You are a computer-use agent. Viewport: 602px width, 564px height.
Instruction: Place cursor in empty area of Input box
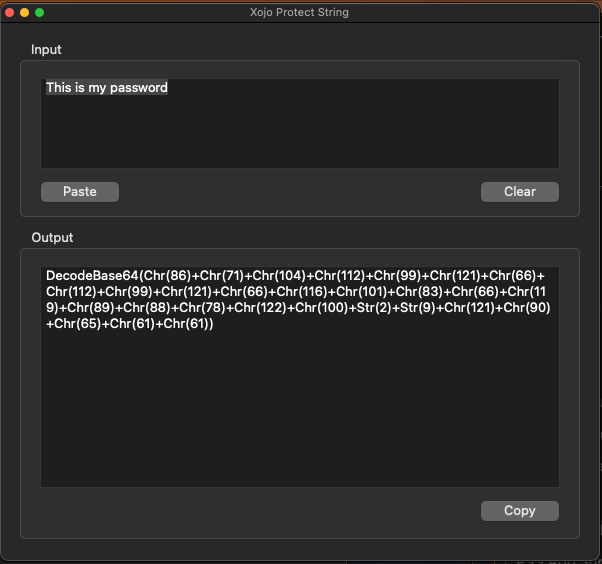pos(300,132)
